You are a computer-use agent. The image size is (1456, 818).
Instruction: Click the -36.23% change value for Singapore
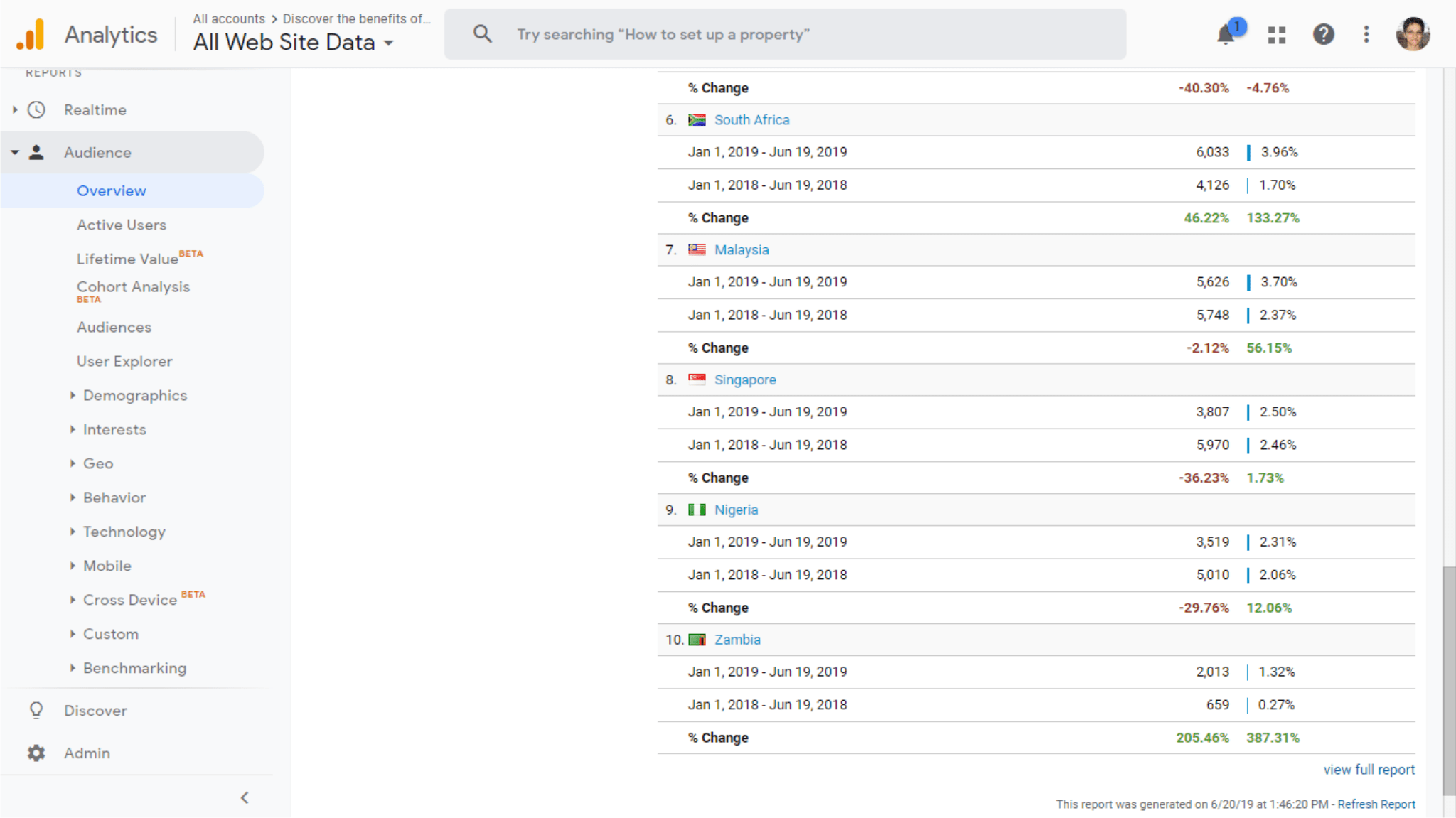coord(1204,478)
